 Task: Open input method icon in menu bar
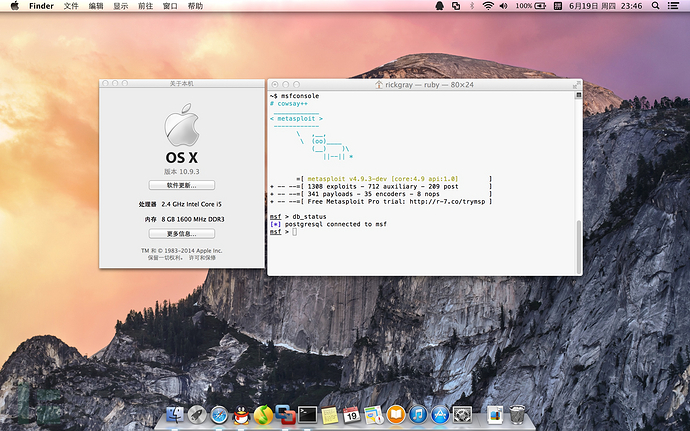pyautogui.click(x=558, y=6)
